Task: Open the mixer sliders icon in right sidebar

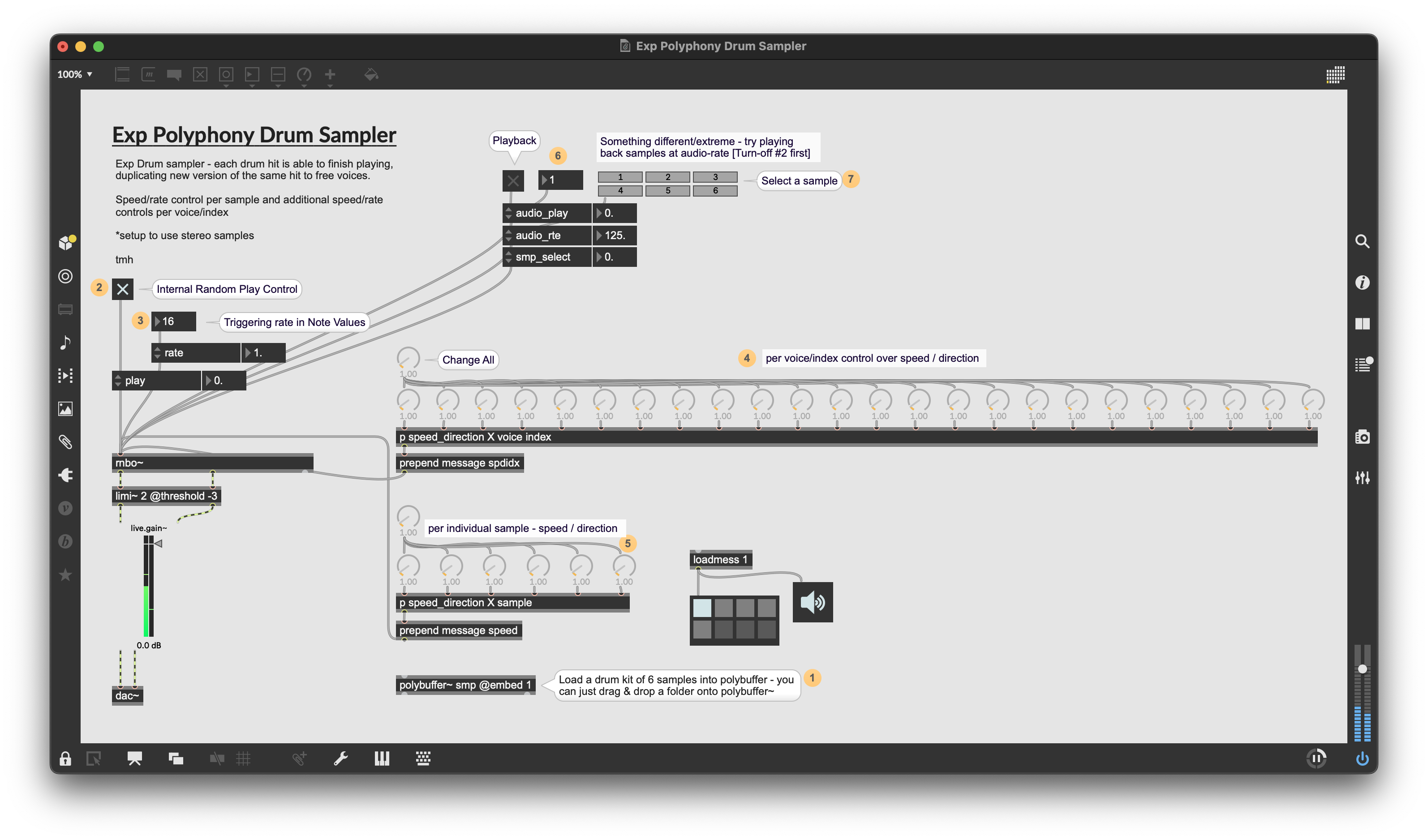Action: pos(1362,477)
